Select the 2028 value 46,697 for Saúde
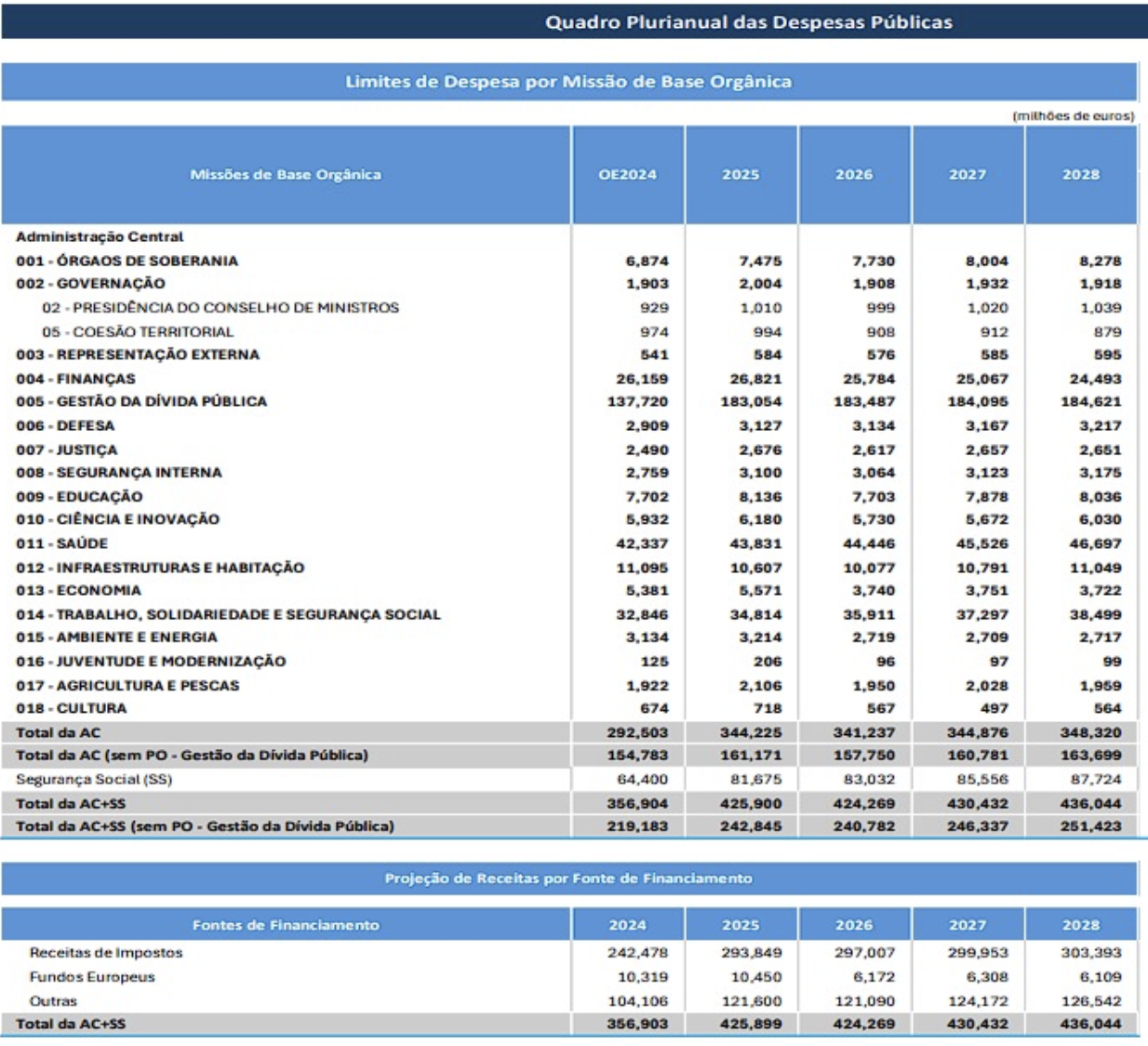Image resolution: width=1148 pixels, height=1046 pixels. pos(1095,543)
